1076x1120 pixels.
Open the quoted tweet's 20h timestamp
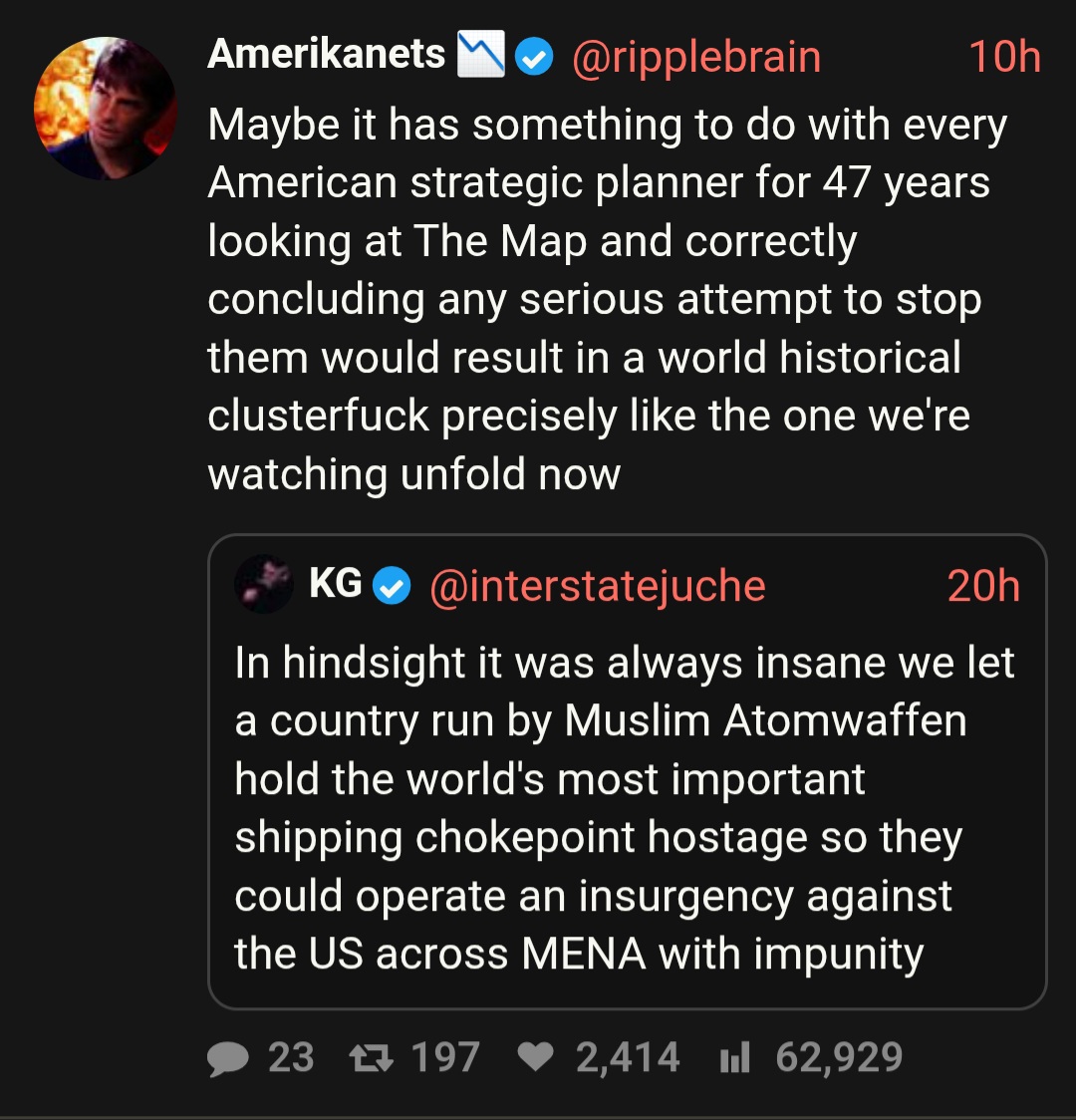click(983, 587)
